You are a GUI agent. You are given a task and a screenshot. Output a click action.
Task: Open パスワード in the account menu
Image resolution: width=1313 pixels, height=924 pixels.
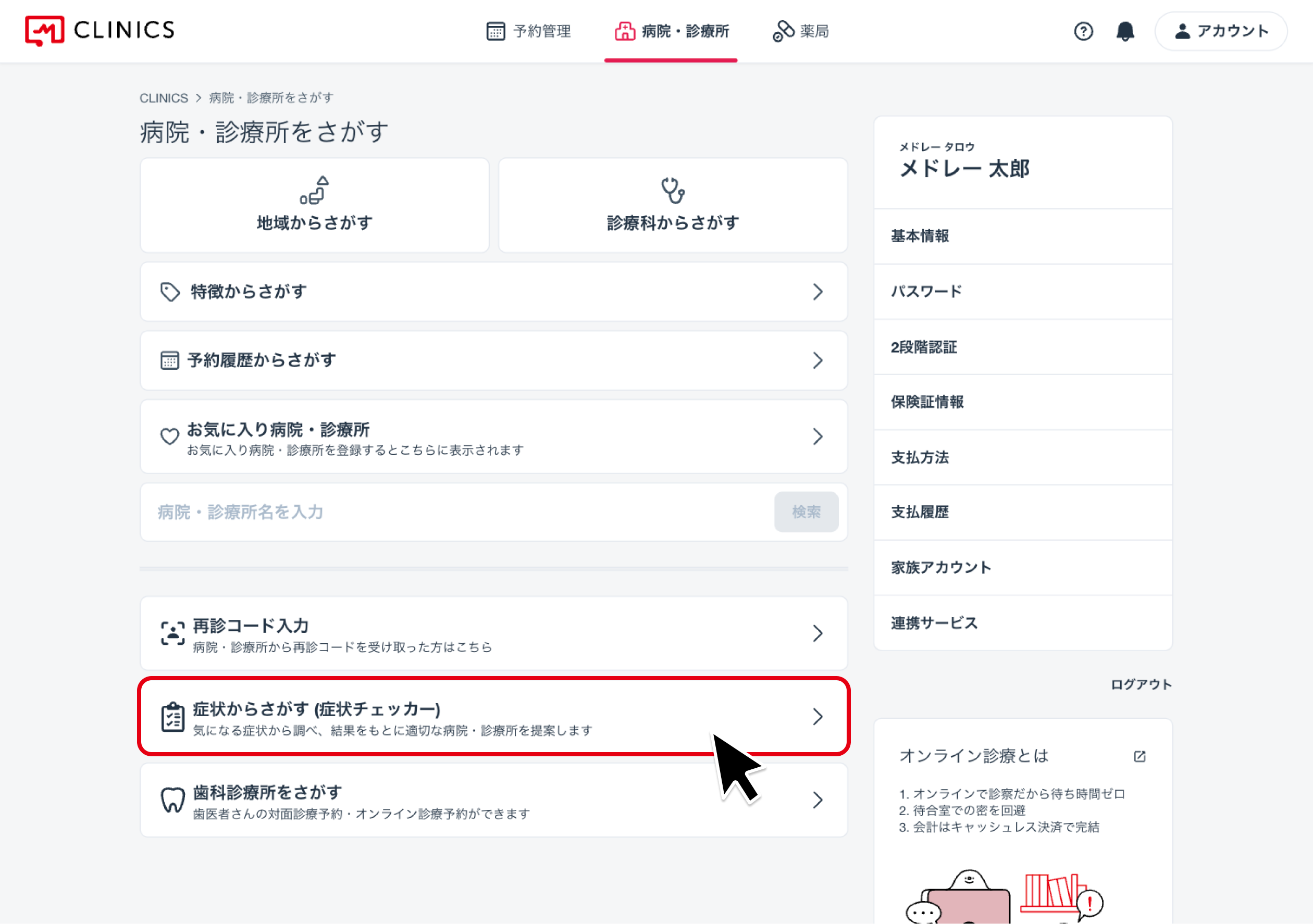pos(1023,292)
